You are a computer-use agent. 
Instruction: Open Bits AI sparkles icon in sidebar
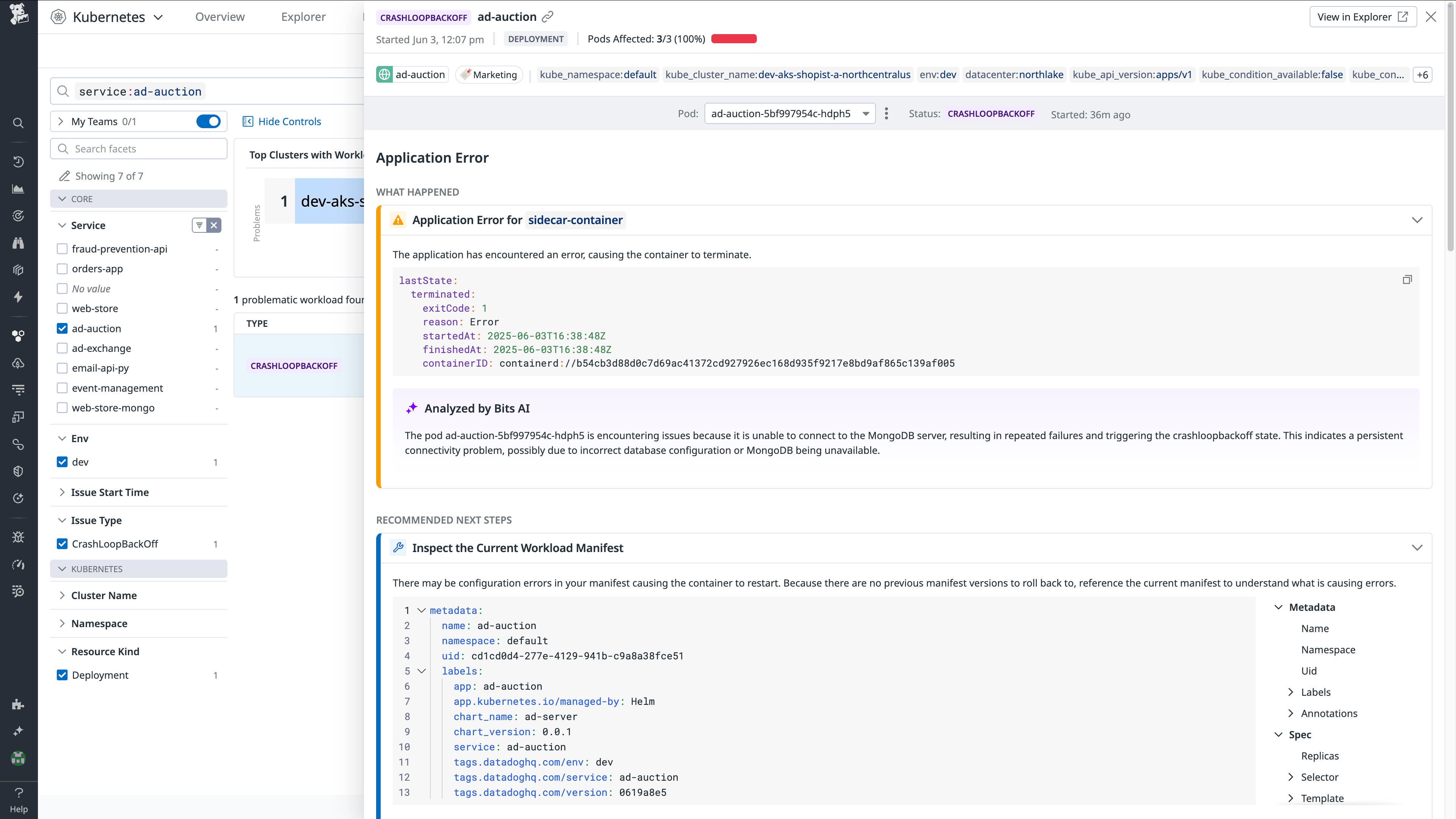pyautogui.click(x=18, y=730)
